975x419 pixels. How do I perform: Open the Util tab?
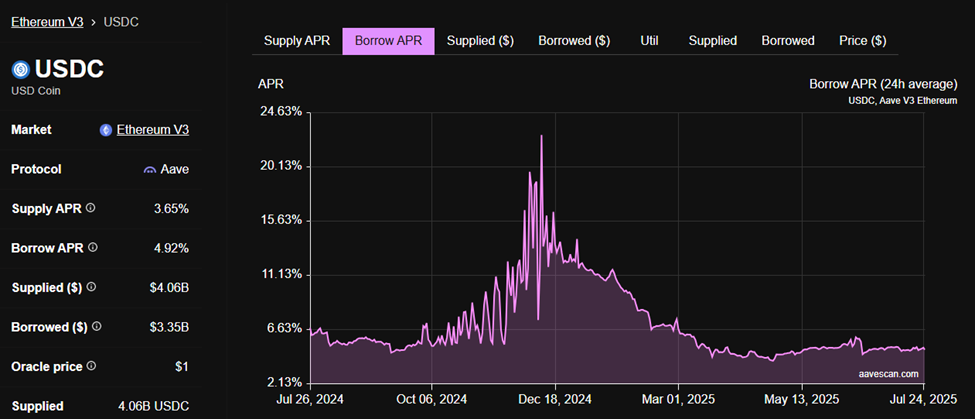click(x=649, y=41)
